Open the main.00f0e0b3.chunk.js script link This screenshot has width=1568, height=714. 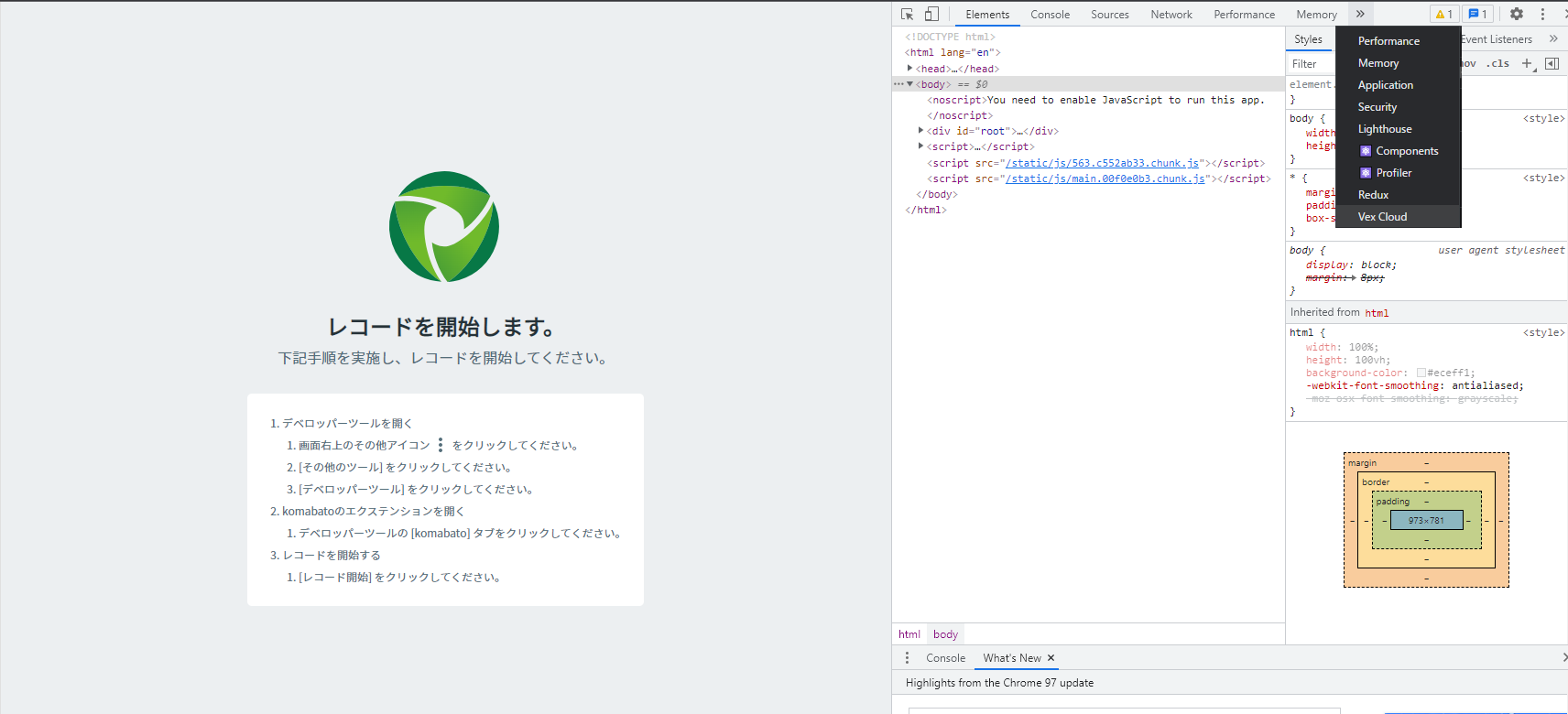1105,178
